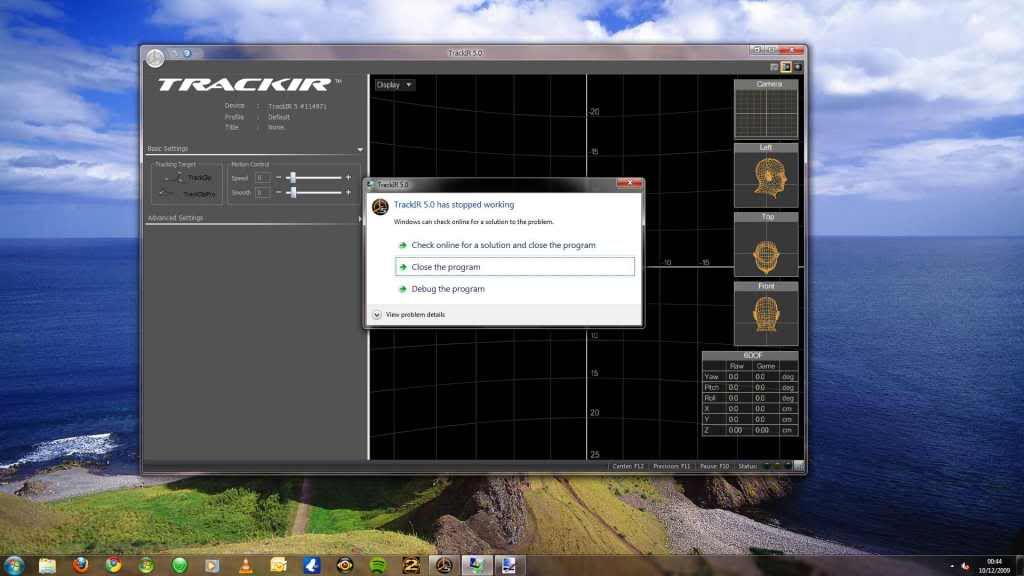Open the Display dropdown in the viewport
Image resolution: width=1024 pixels, height=576 pixels.
tap(394, 85)
